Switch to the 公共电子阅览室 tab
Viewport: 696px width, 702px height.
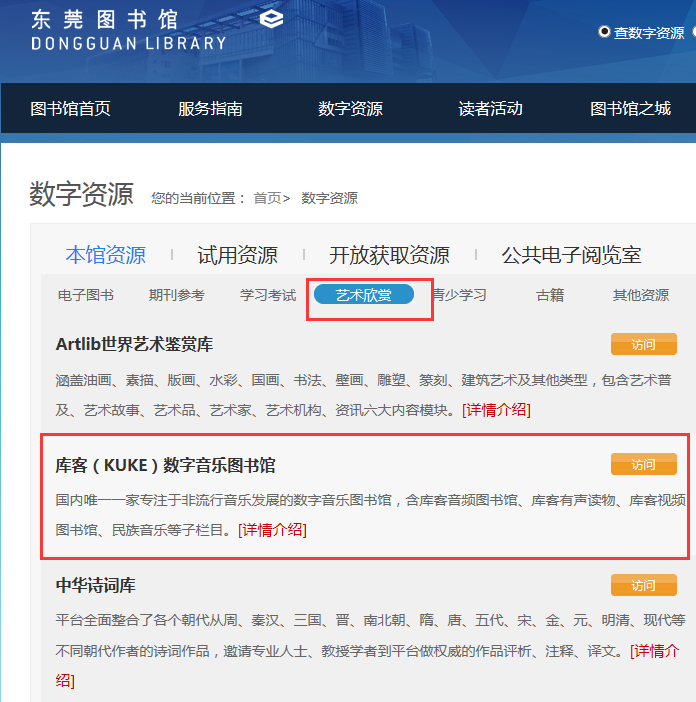(571, 255)
